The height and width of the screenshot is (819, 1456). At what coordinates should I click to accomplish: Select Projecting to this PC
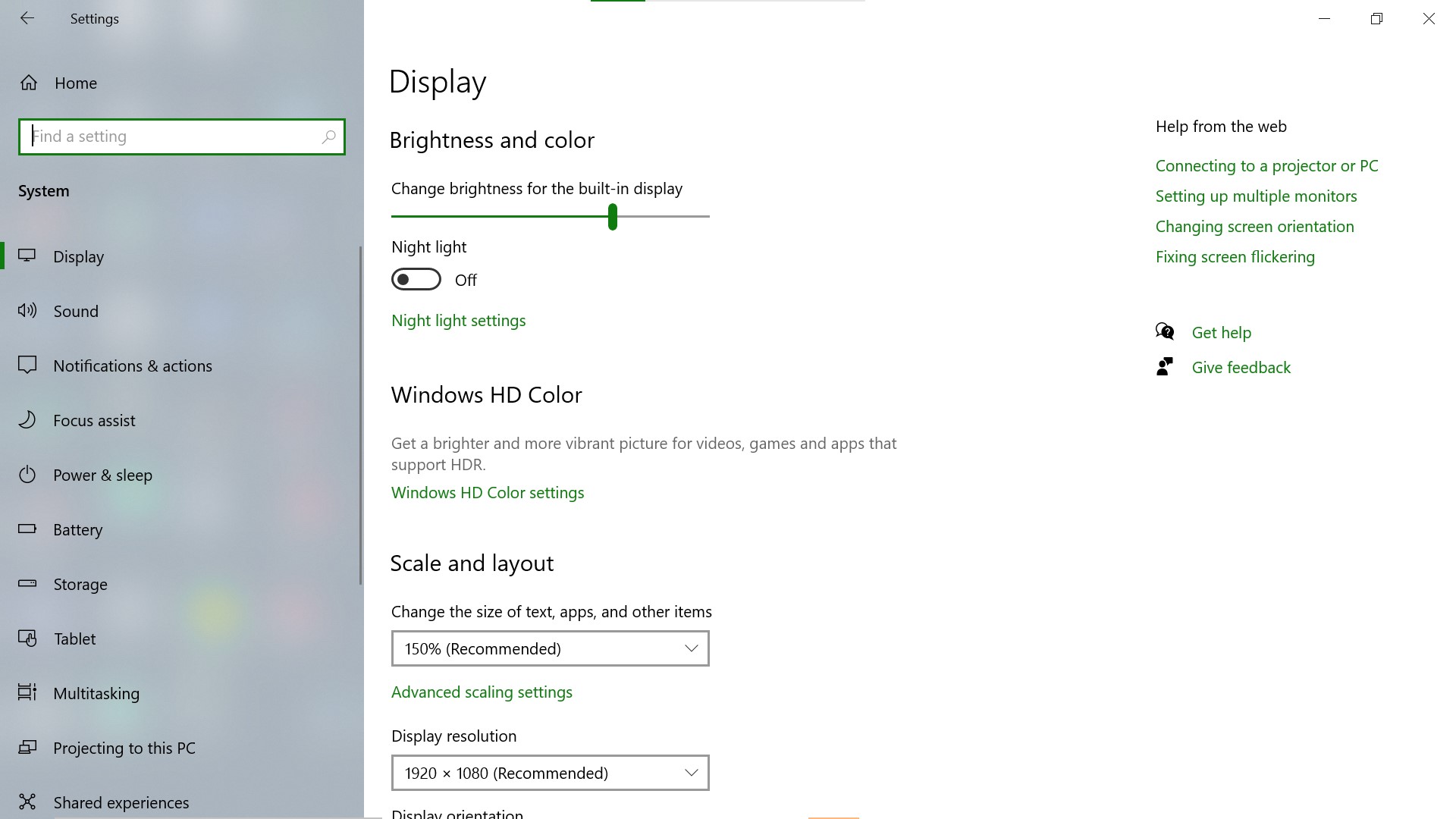point(124,748)
